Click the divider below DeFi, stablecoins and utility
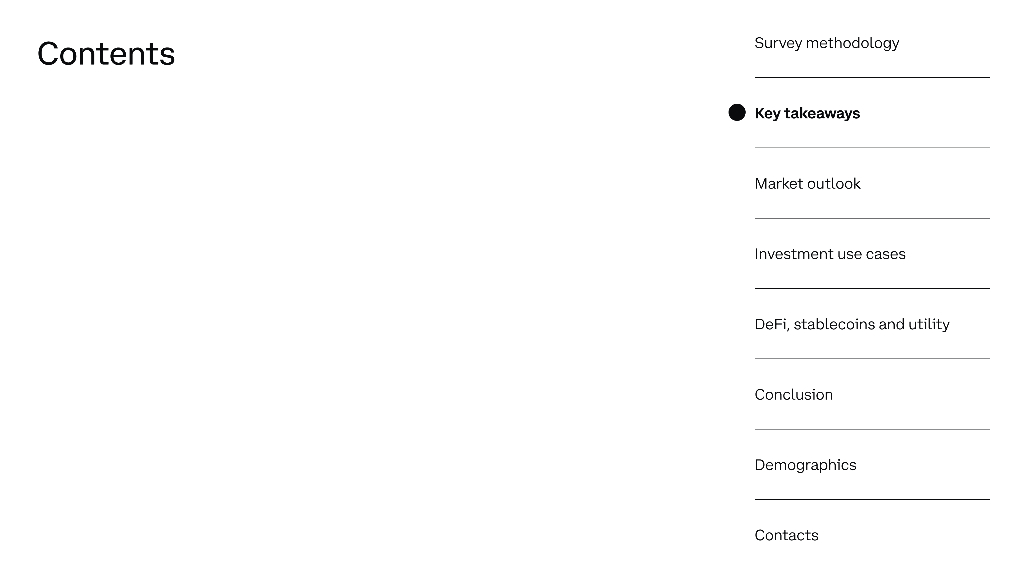This screenshot has height=576, width=1024. point(872,358)
